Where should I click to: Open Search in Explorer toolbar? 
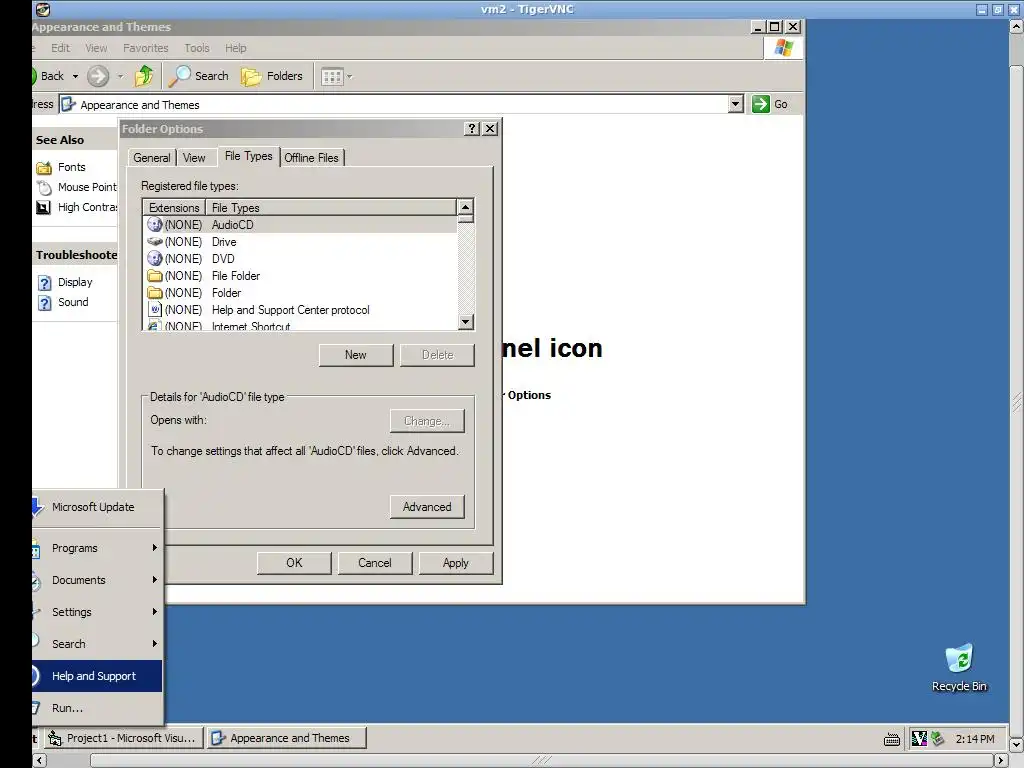(199, 76)
